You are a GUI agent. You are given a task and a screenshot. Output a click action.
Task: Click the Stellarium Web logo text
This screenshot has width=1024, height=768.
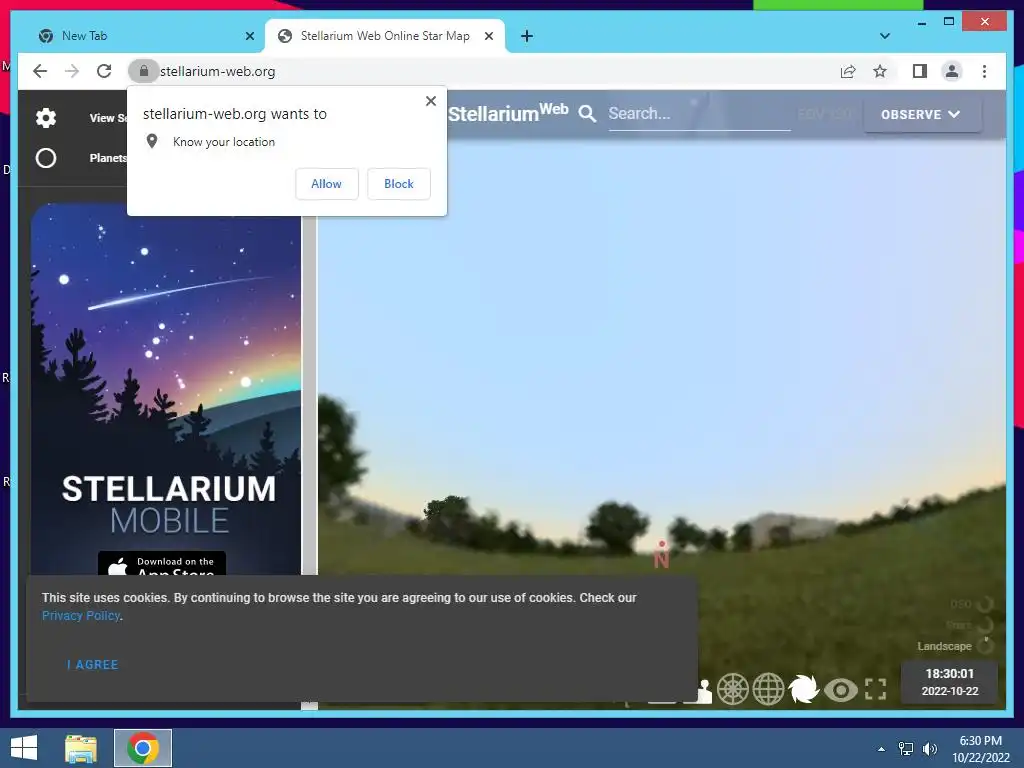(x=508, y=112)
